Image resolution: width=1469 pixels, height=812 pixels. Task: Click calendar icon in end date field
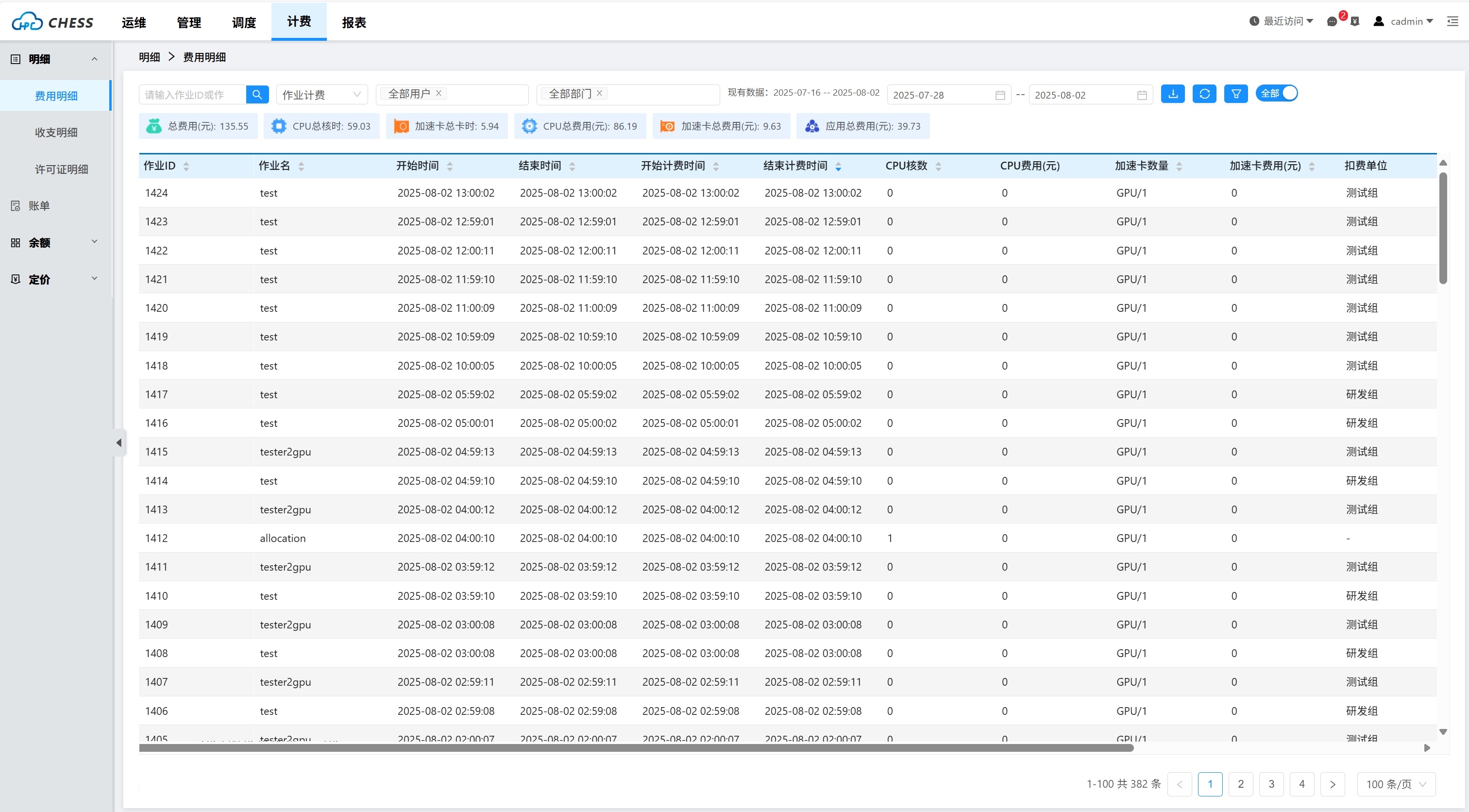1141,95
